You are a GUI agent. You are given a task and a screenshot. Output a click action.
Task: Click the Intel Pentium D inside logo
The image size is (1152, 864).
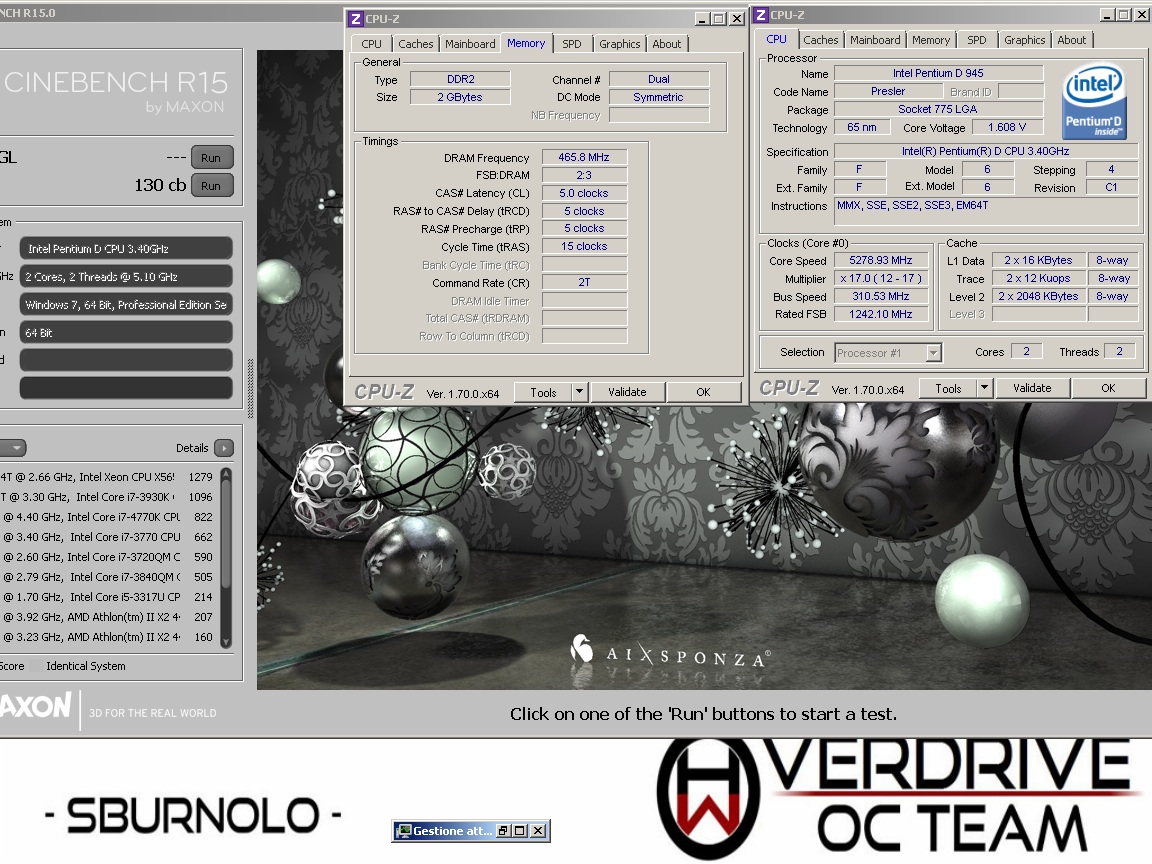(1094, 102)
